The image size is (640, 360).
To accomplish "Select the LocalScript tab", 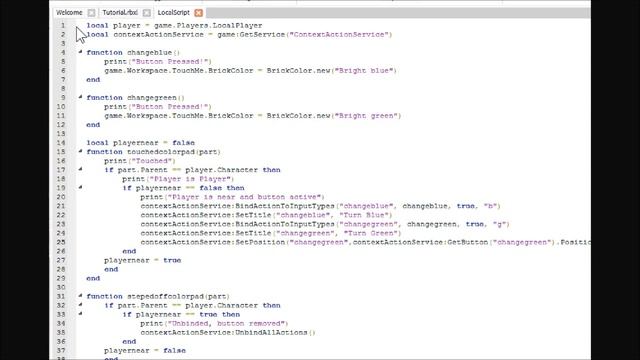I will click(173, 13).
